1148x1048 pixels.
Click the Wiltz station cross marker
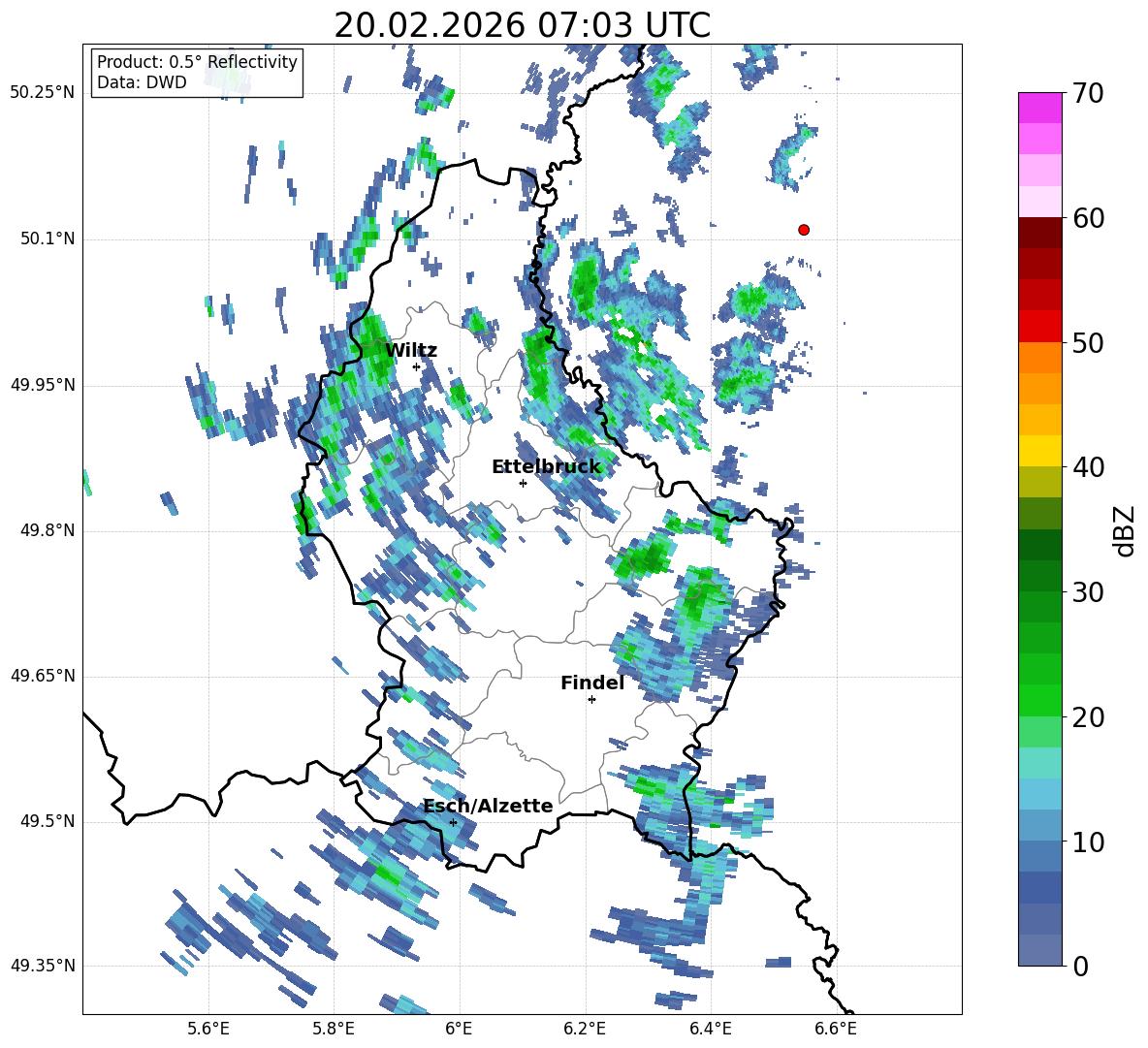[x=417, y=366]
